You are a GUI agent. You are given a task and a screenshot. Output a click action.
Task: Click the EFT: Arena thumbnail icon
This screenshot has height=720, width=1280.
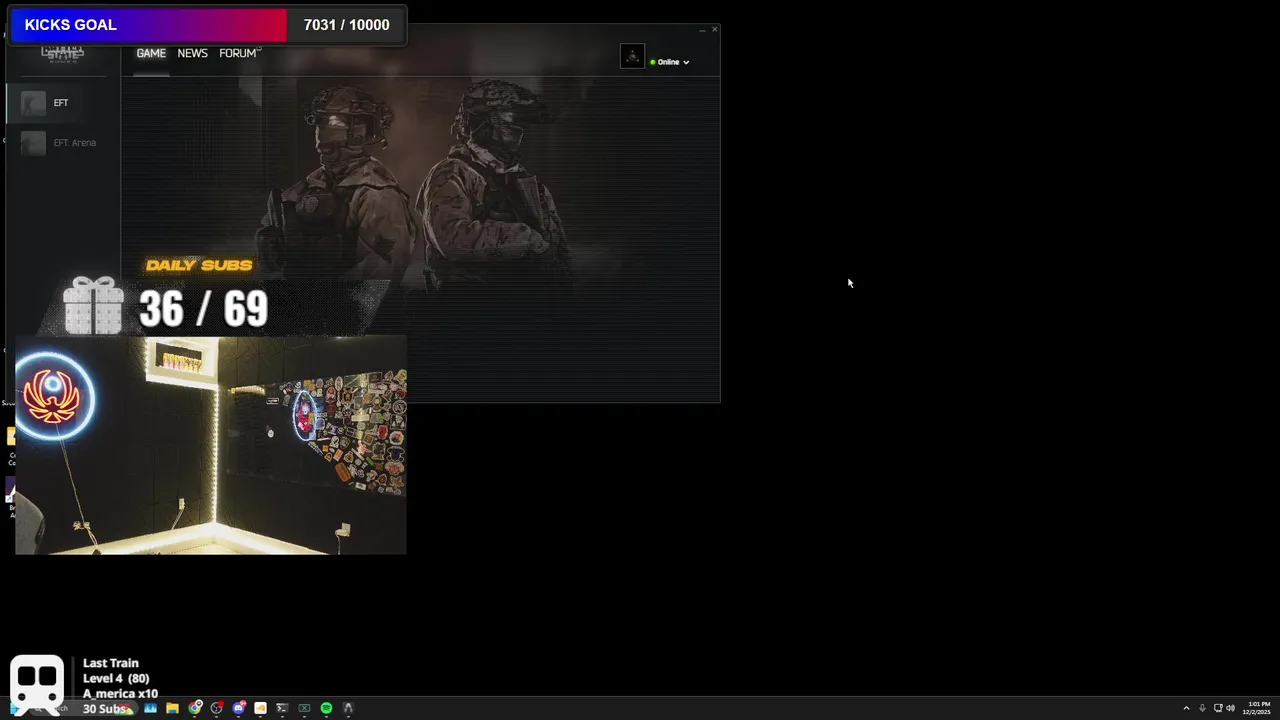(33, 143)
